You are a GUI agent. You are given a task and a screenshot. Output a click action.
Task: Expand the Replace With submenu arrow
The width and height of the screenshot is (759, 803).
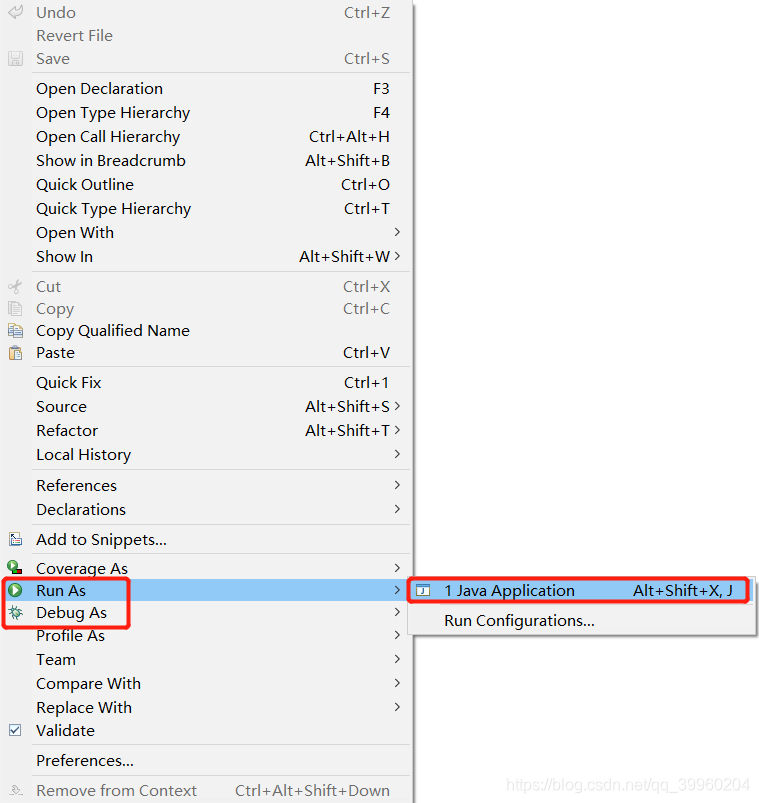click(x=397, y=707)
